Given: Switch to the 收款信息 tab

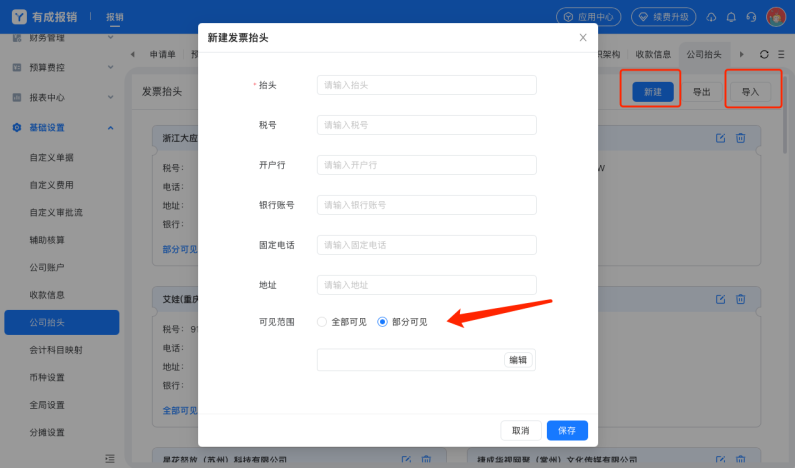Looking at the screenshot, I should [x=653, y=54].
